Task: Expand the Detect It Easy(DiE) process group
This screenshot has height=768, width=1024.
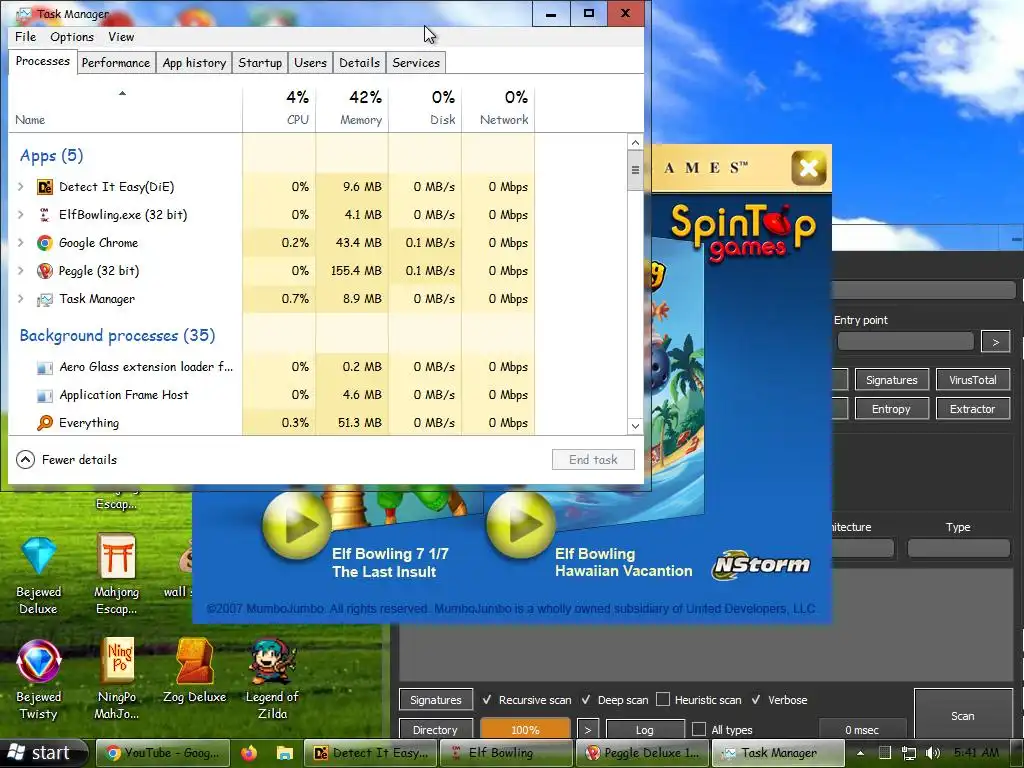Action: pyautogui.click(x=21, y=187)
